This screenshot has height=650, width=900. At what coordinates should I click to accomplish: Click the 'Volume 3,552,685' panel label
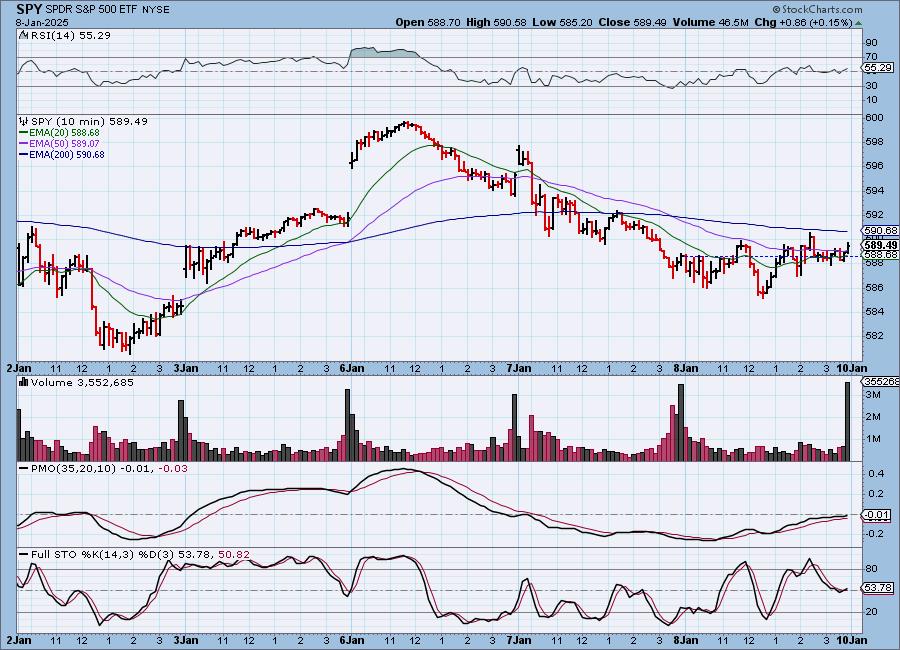pos(82,382)
